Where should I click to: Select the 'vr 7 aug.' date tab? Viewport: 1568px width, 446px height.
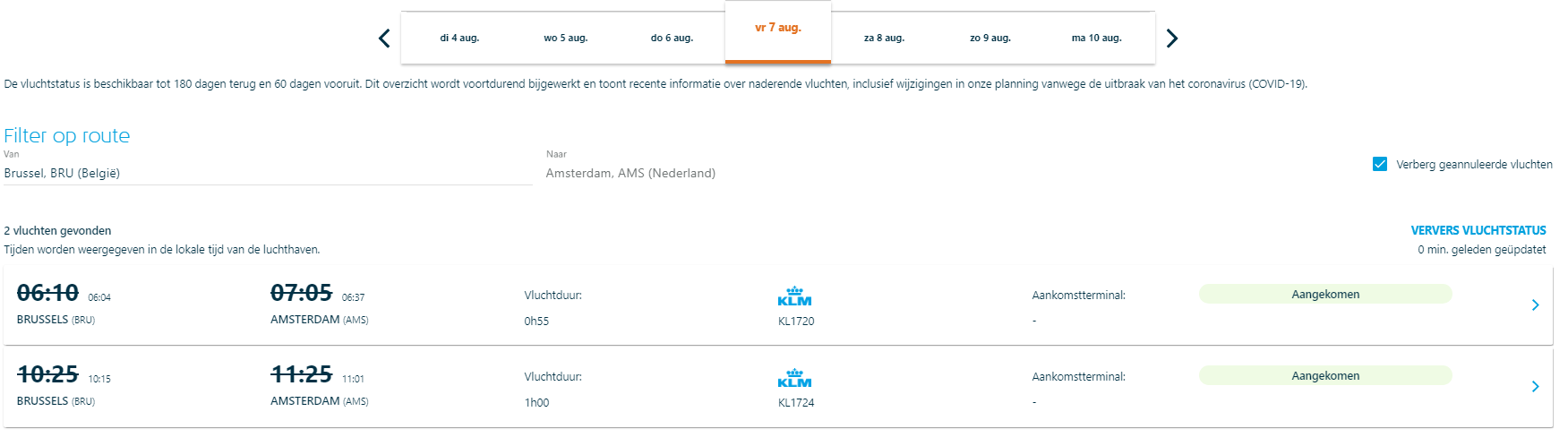pos(778,29)
